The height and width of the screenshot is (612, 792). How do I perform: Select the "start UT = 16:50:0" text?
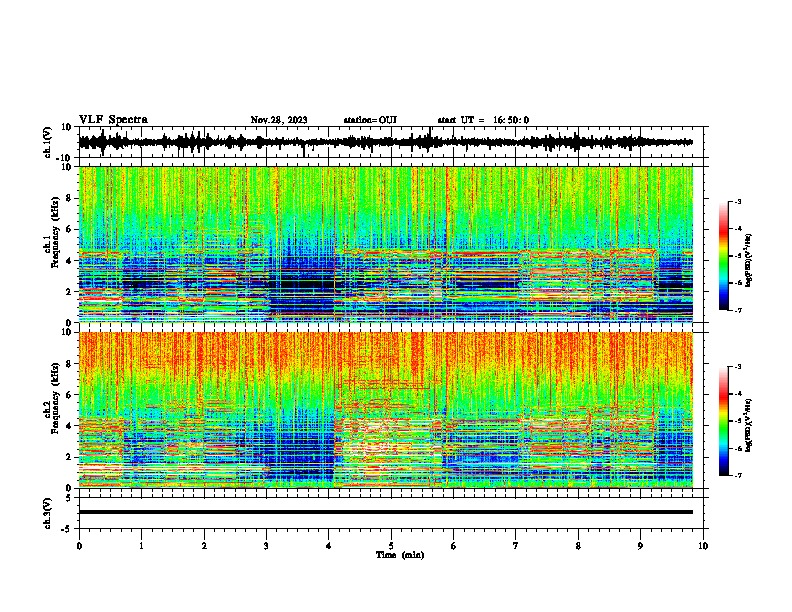pos(483,120)
